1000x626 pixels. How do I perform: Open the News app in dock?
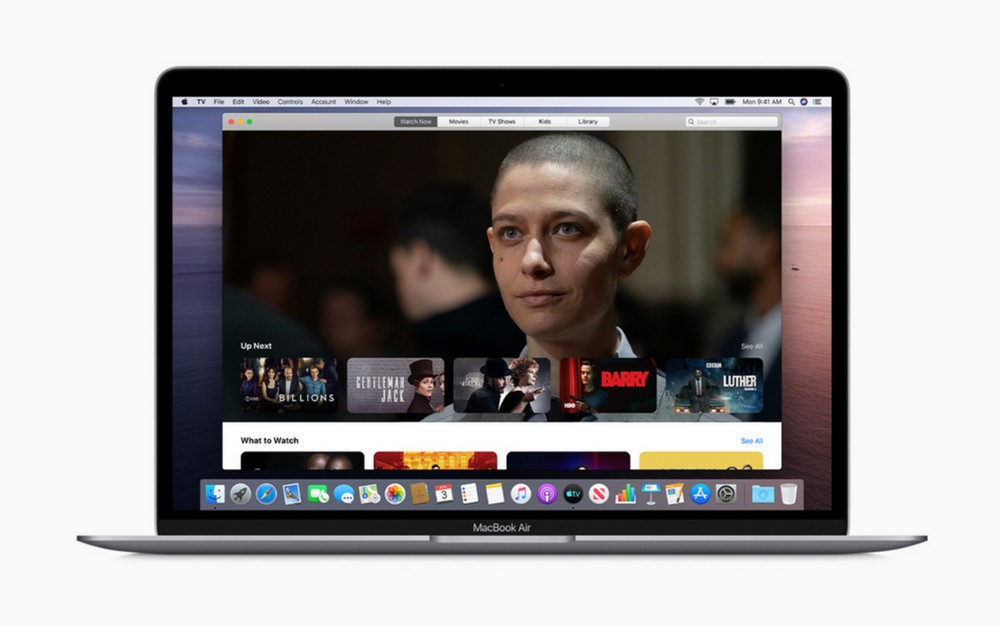(599, 493)
